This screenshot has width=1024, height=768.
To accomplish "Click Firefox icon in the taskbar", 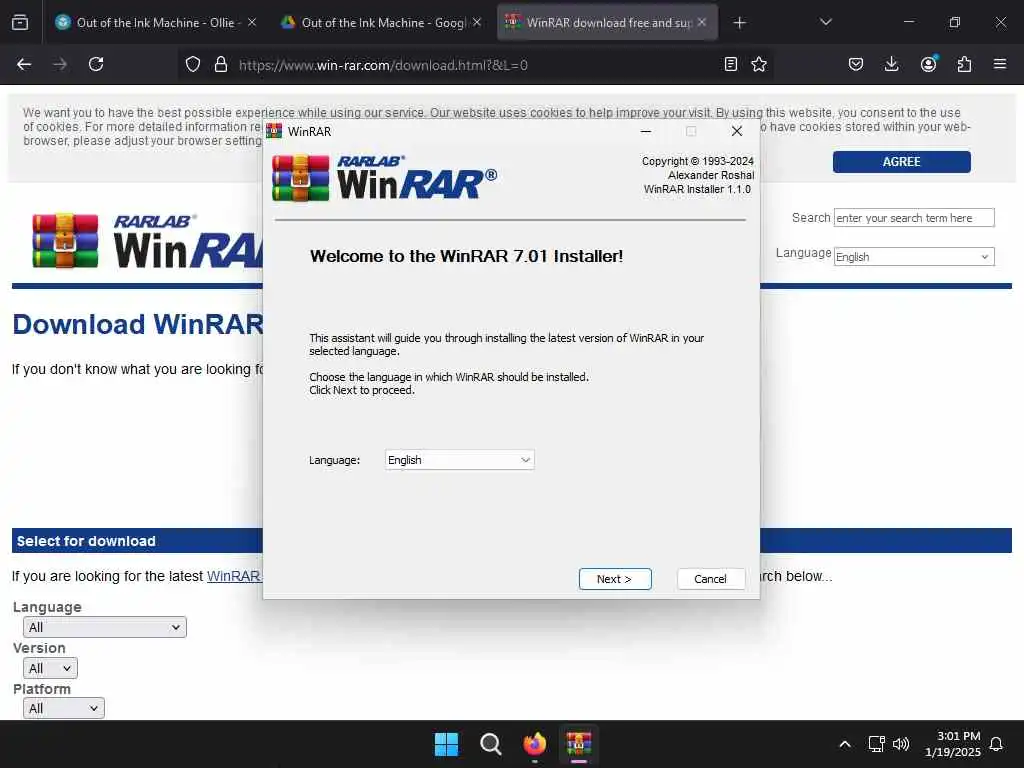I will click(x=534, y=744).
